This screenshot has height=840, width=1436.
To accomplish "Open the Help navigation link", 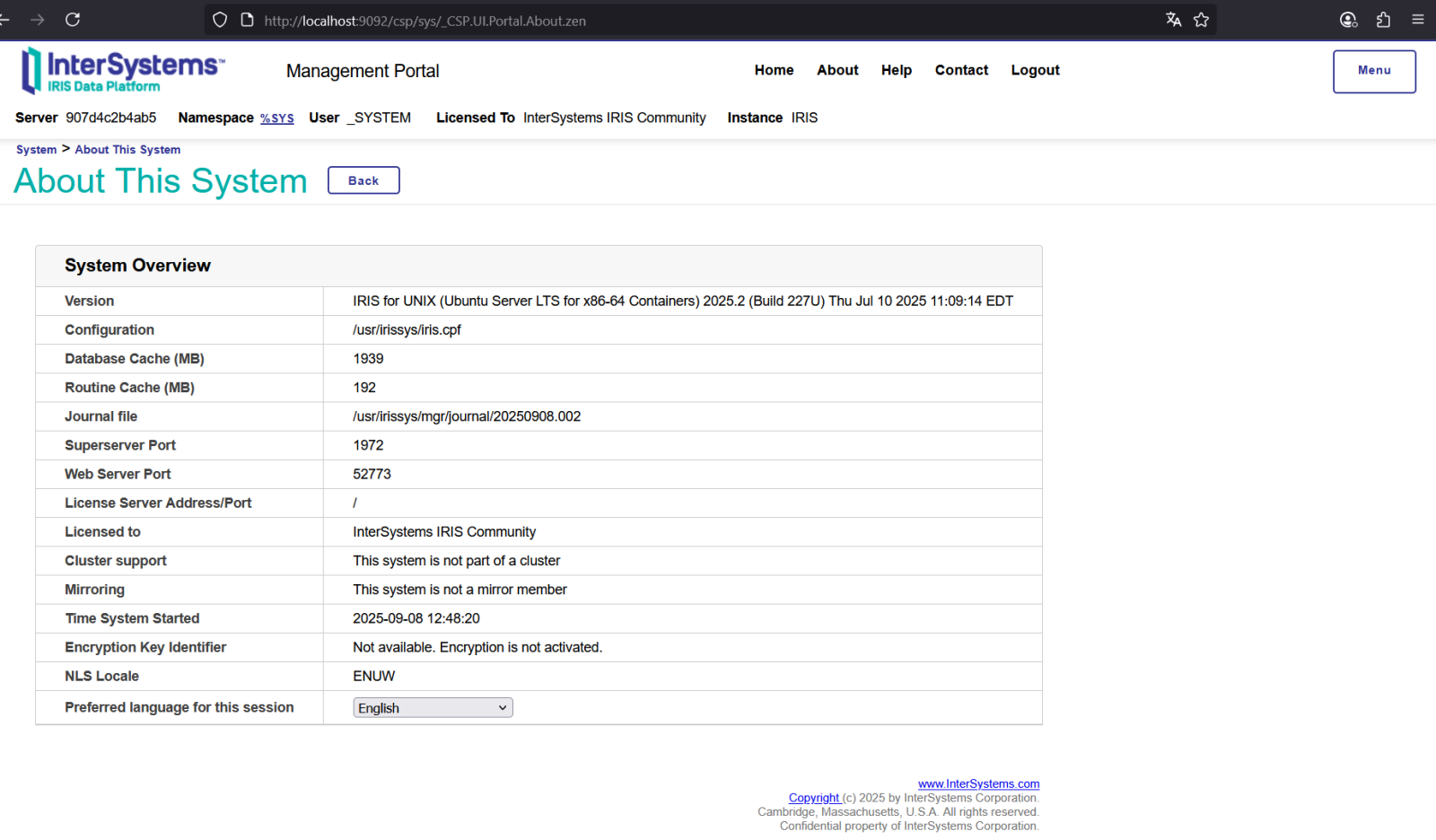I will point(896,70).
